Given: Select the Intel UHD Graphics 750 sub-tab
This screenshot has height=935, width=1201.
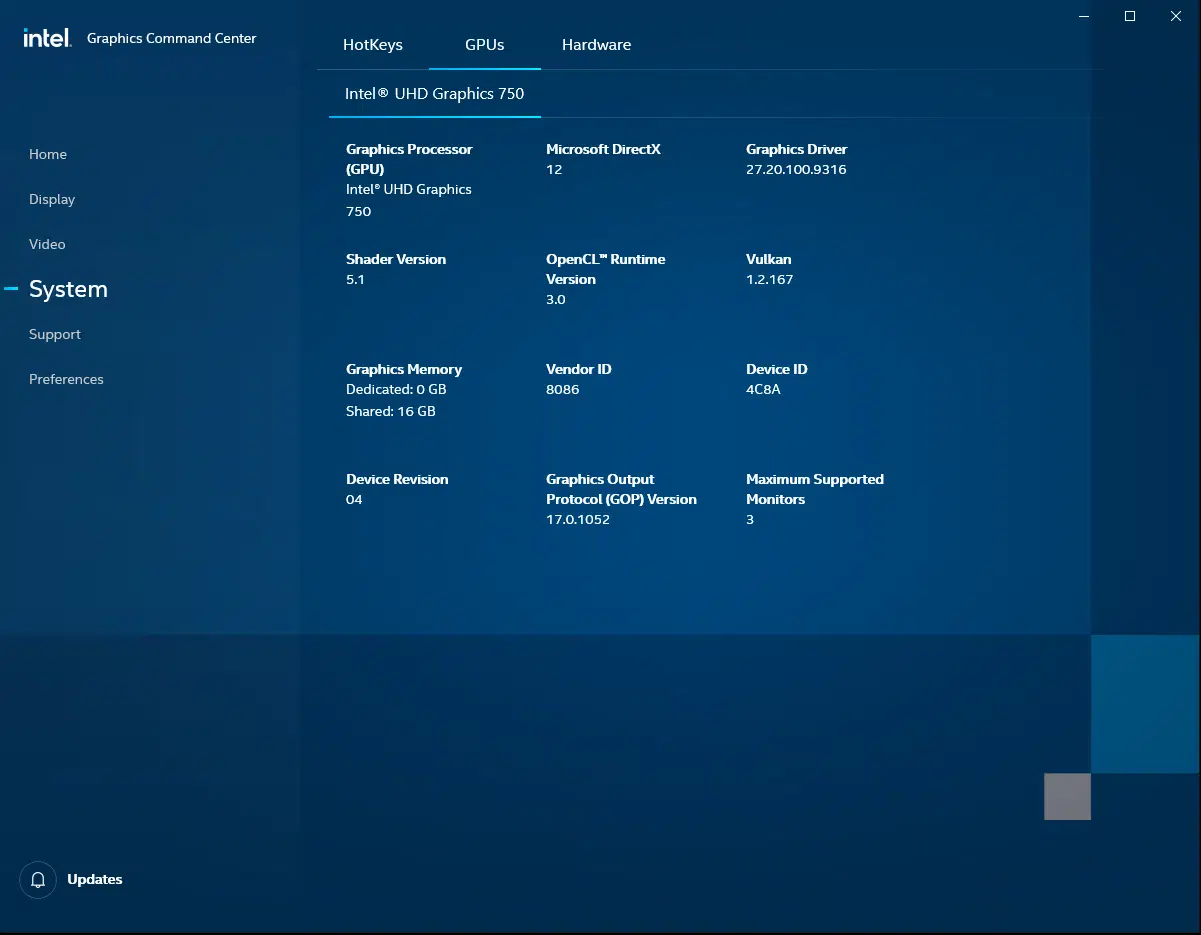Looking at the screenshot, I should click(435, 93).
